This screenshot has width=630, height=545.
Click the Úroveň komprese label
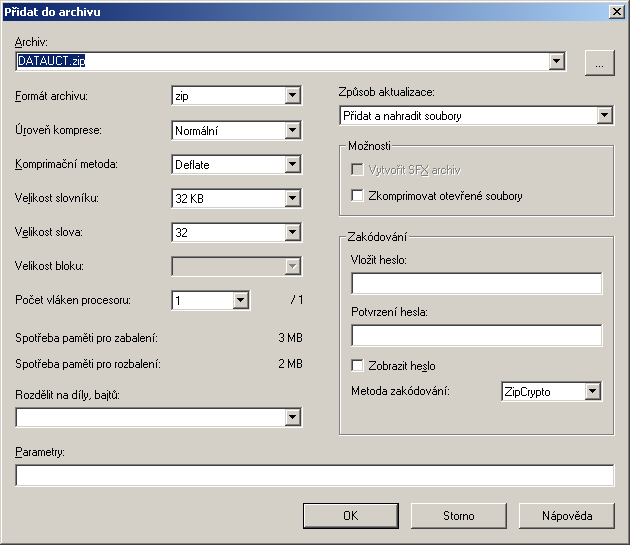(x=58, y=130)
